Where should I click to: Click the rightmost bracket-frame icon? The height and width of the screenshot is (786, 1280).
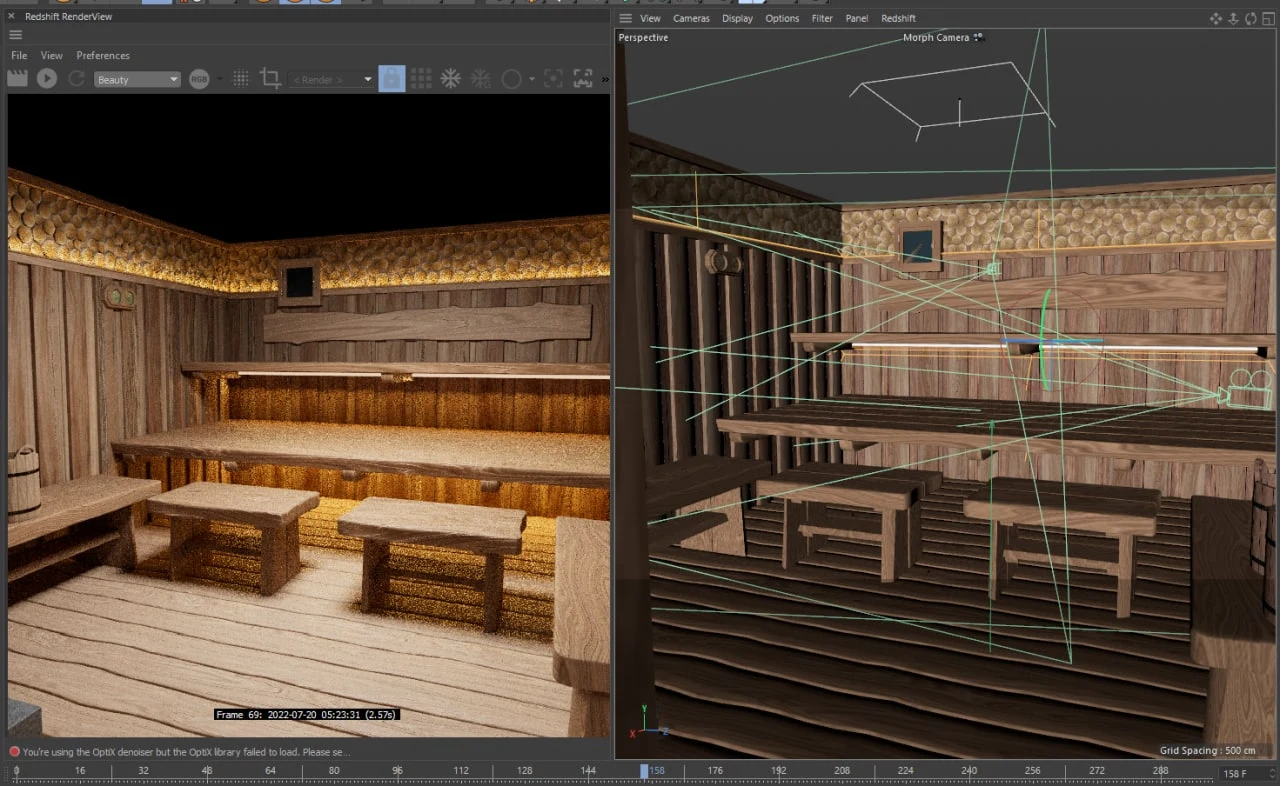click(582, 78)
